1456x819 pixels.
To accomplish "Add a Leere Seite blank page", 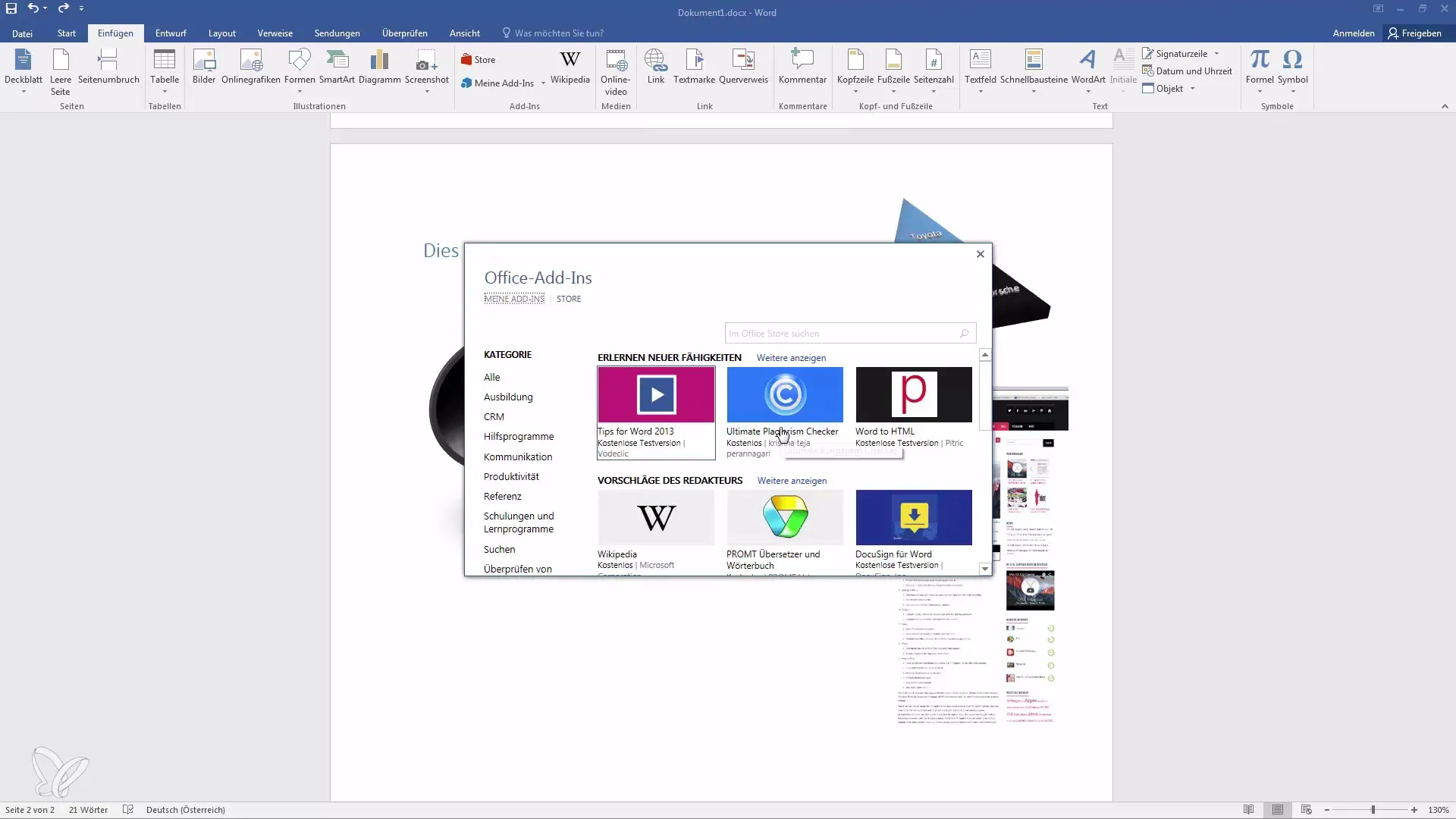I will pos(61,71).
